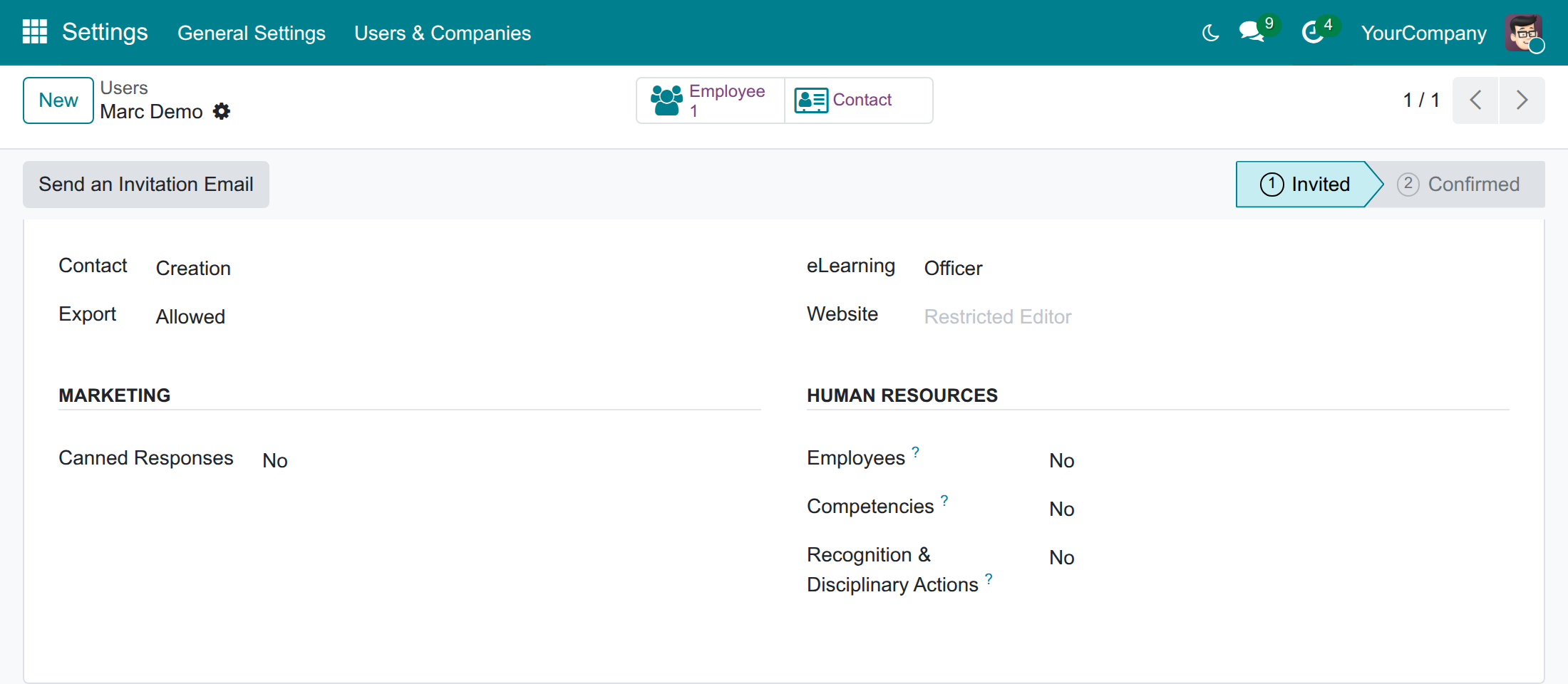Screen dimensions: 1568x684
Task: Switch company via YourCompany
Action: coord(1423,33)
